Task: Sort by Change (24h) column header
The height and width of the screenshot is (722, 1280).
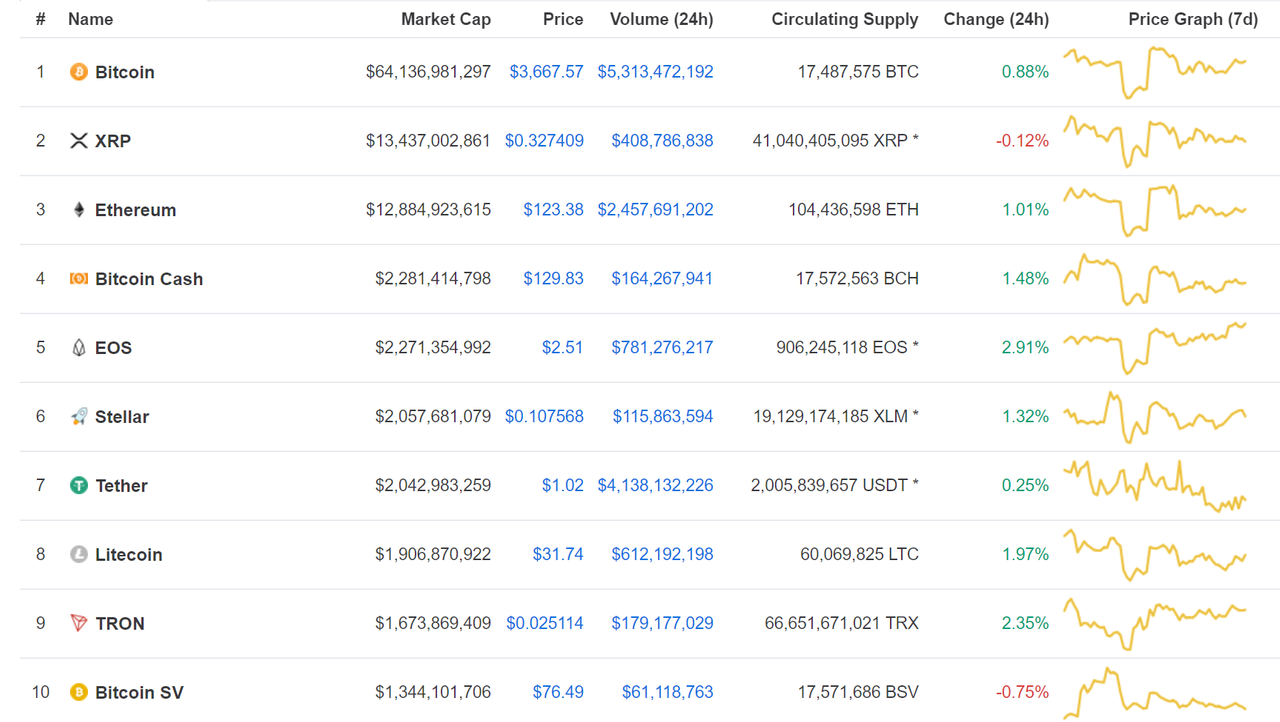Action: coord(996,19)
